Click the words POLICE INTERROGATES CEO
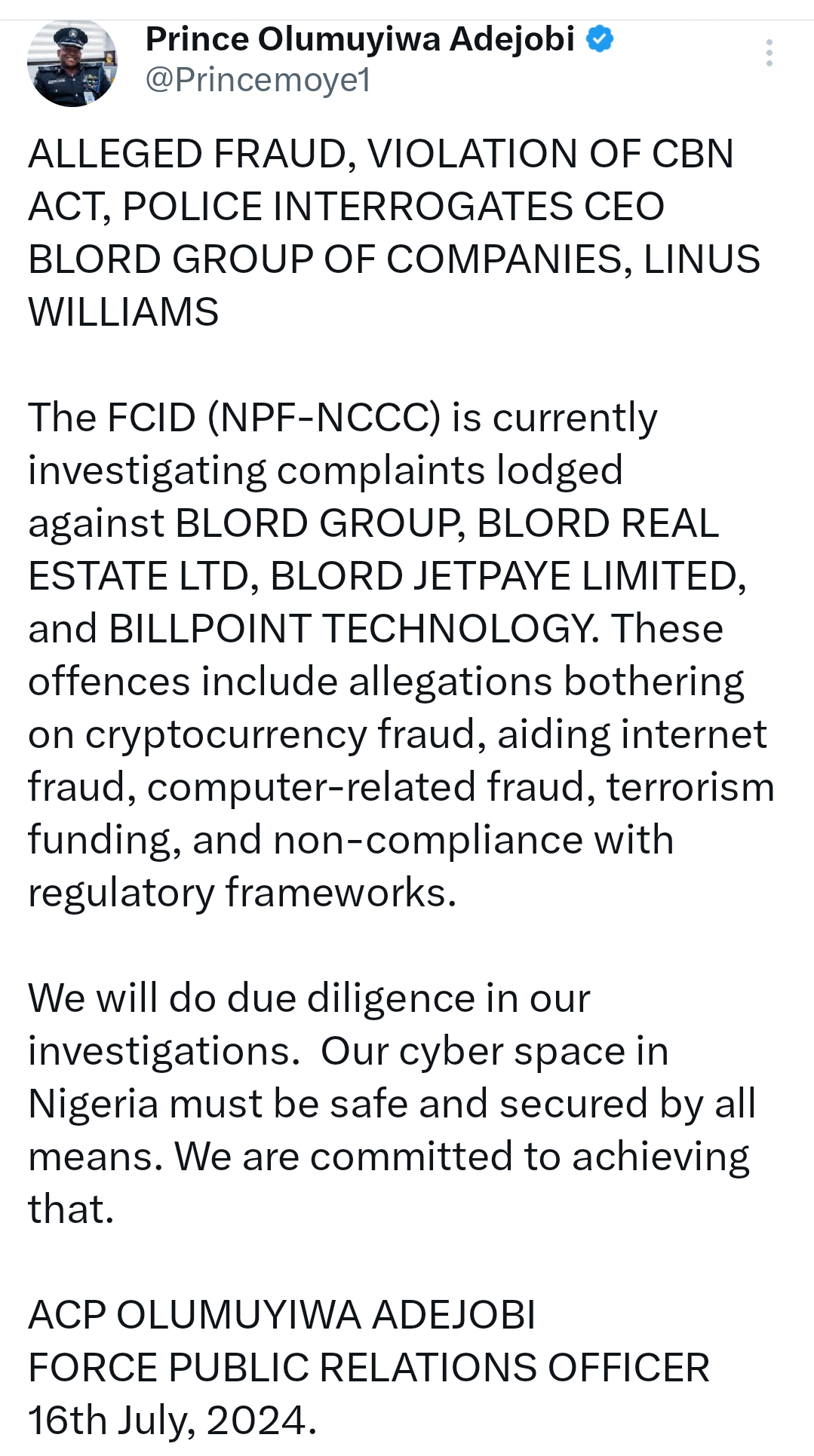 (x=393, y=207)
